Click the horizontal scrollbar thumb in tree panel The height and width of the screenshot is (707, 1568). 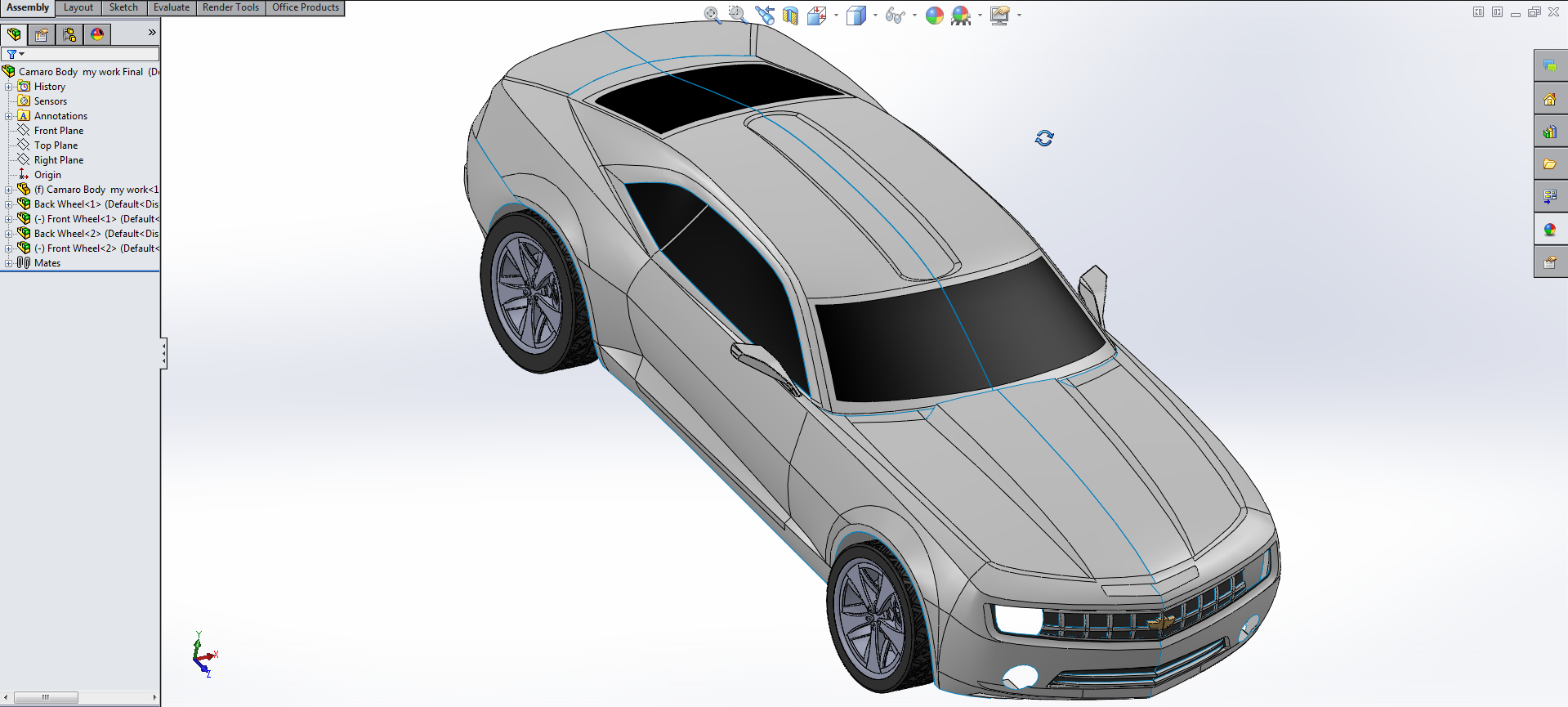pyautogui.click(x=47, y=697)
